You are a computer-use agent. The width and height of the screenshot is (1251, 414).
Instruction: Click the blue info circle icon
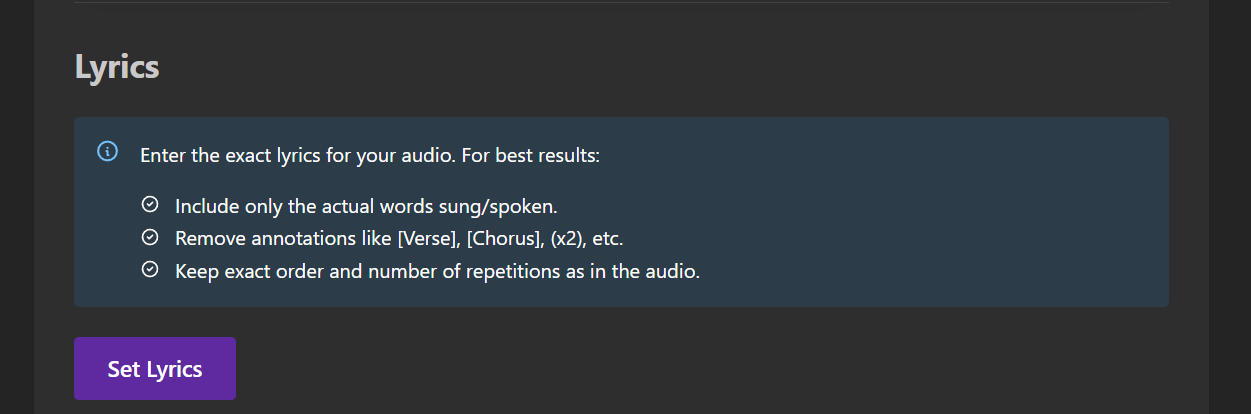tap(107, 152)
